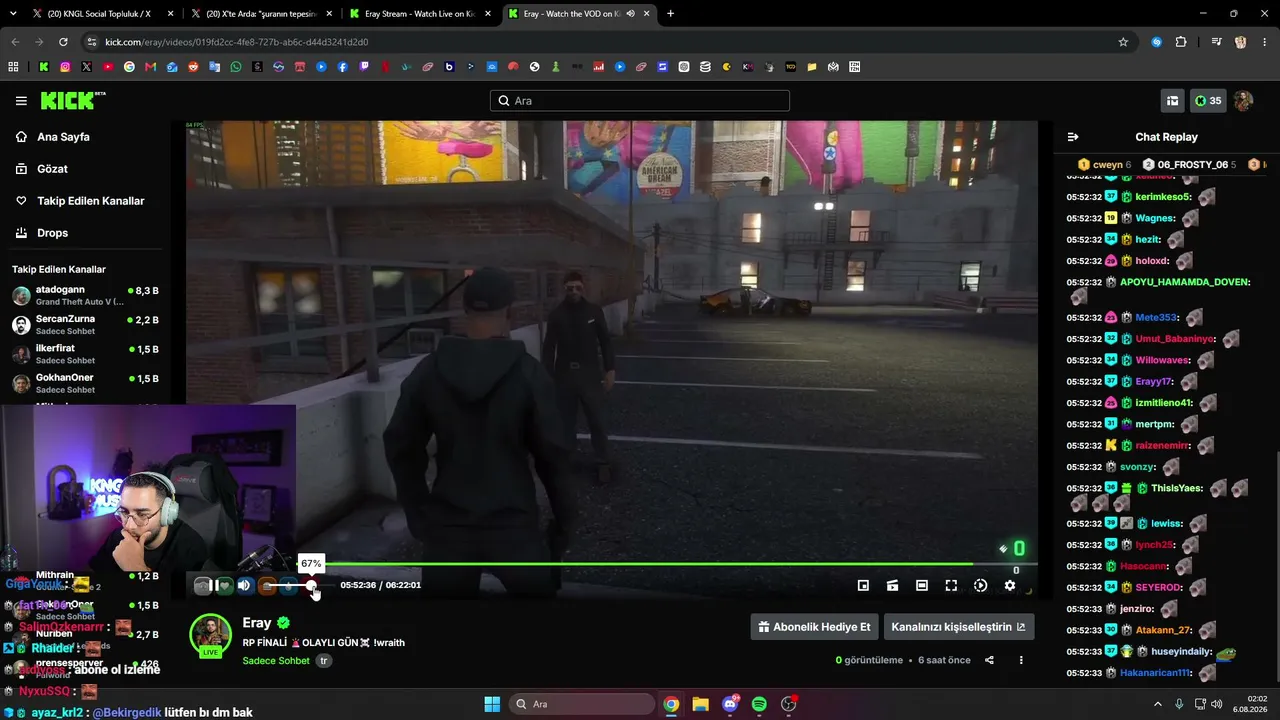Open followed channel GokhanOner
Screen dimensions: 1280x720
[x=85, y=384]
